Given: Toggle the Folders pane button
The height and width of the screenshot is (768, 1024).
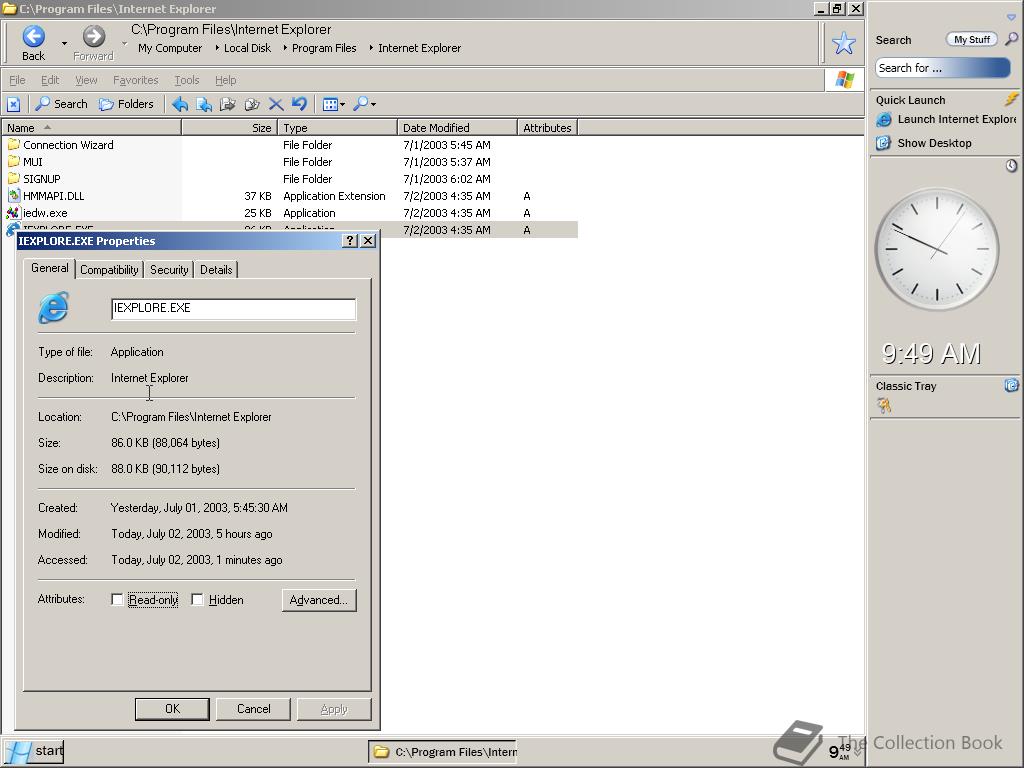Looking at the screenshot, I should [x=126, y=104].
